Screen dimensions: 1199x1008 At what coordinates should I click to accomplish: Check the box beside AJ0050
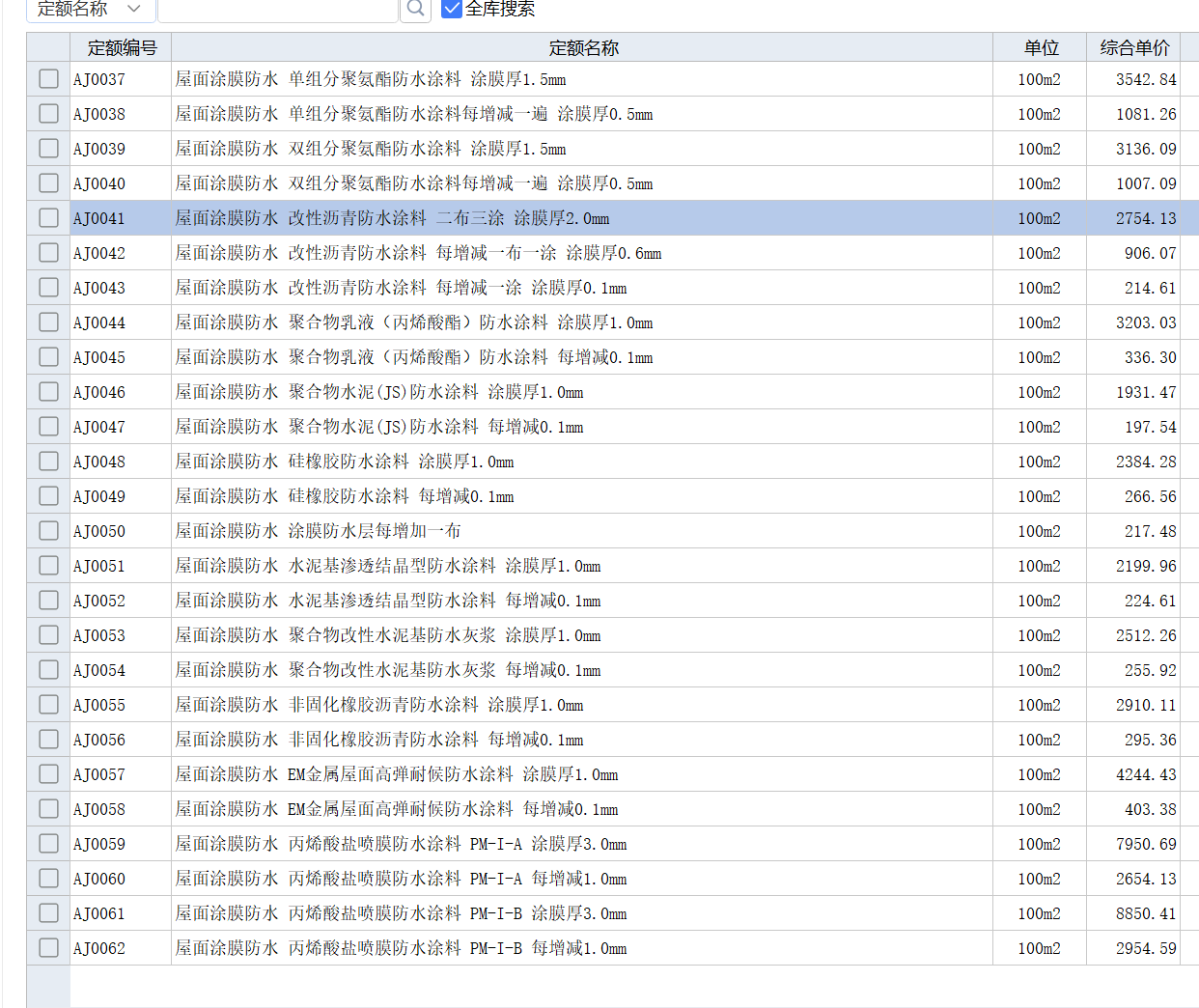48,531
